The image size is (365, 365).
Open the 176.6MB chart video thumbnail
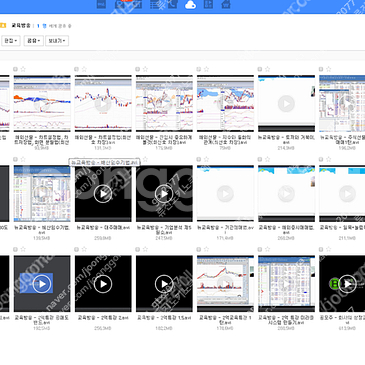click(225, 284)
